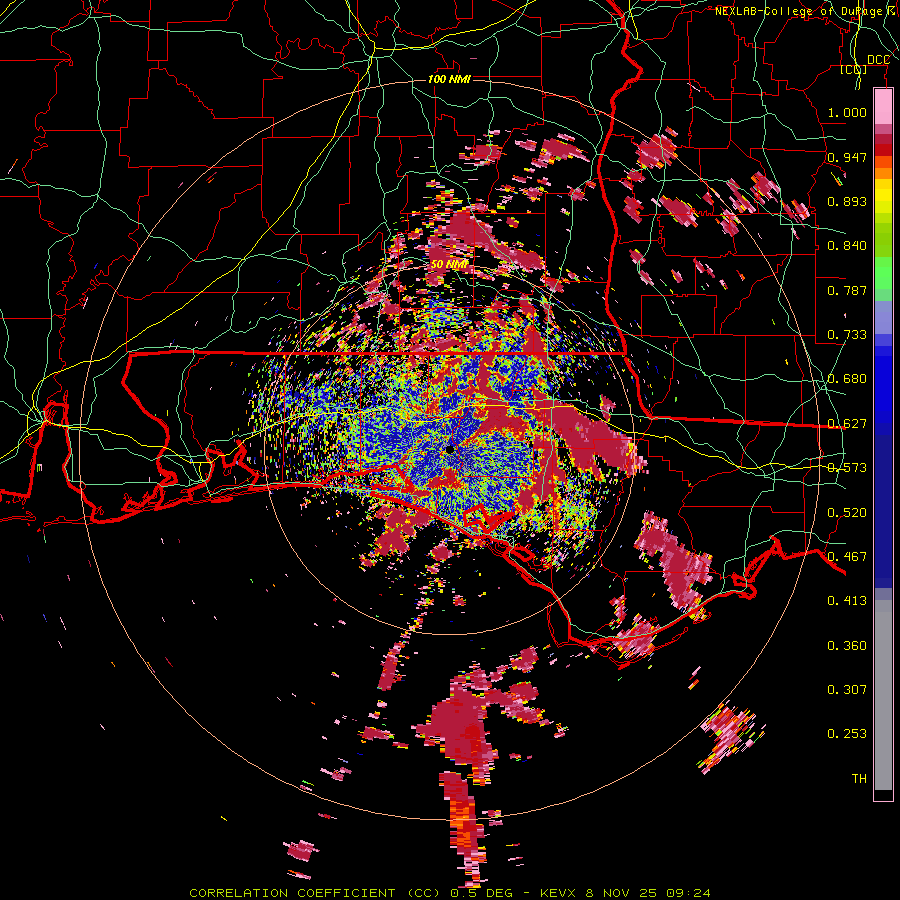Viewport: 900px width, 900px height.
Task: Select the 0.680 legend value
Action: [847, 379]
